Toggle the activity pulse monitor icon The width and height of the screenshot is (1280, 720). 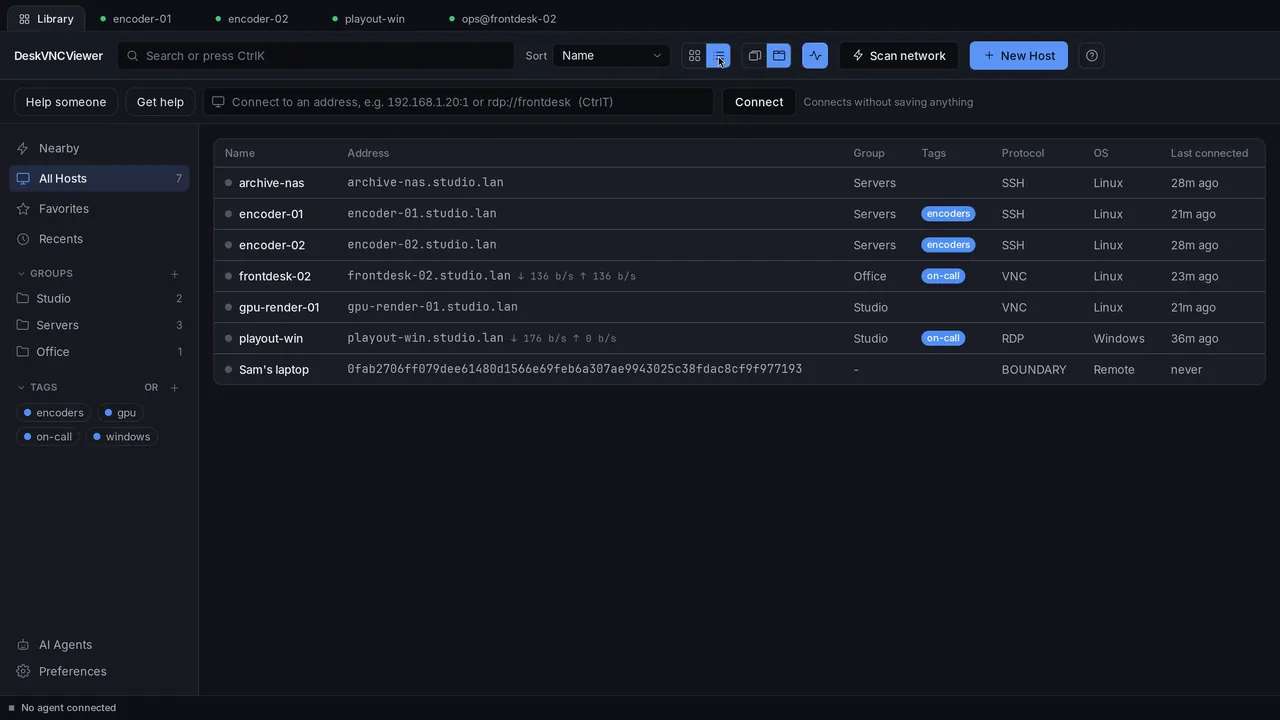815,56
